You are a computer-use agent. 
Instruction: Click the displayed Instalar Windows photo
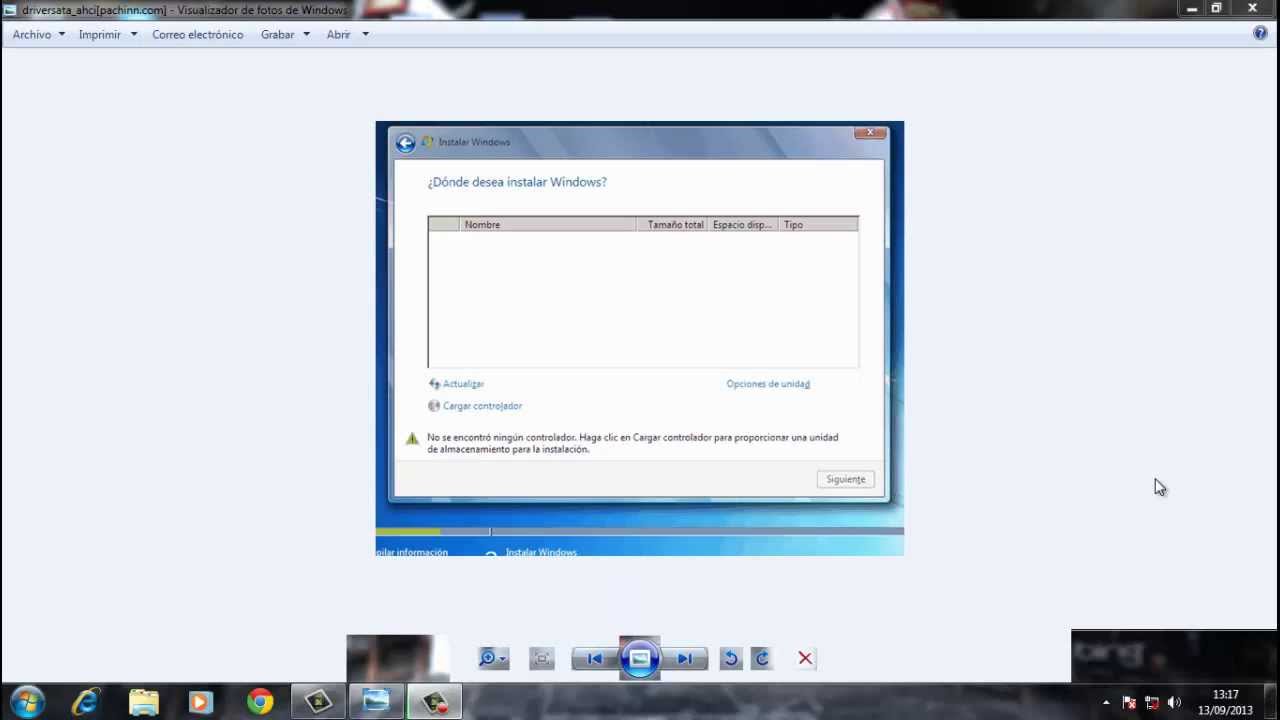tap(640, 338)
